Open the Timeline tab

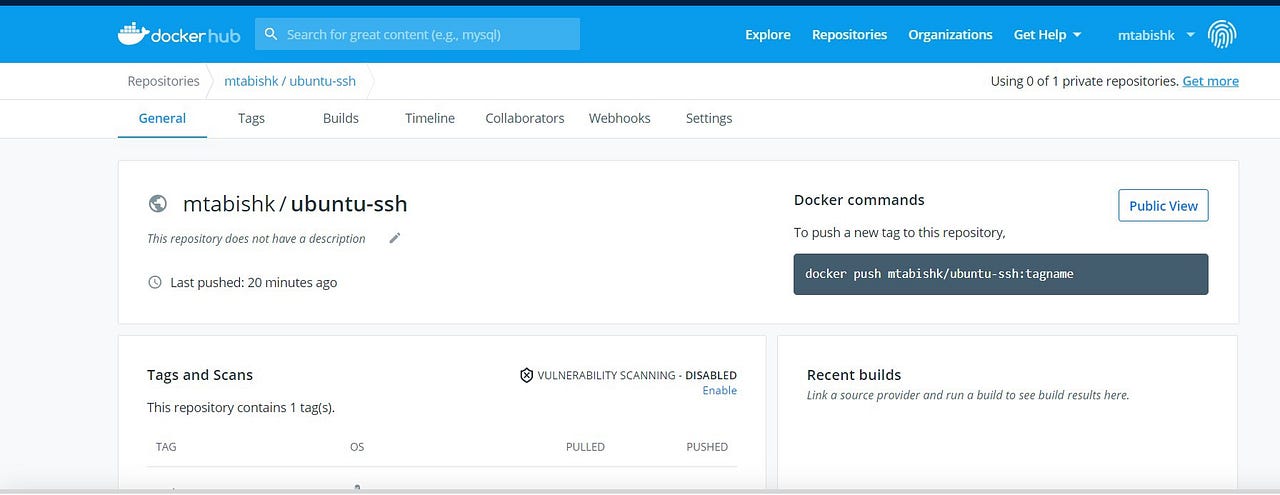tap(430, 118)
